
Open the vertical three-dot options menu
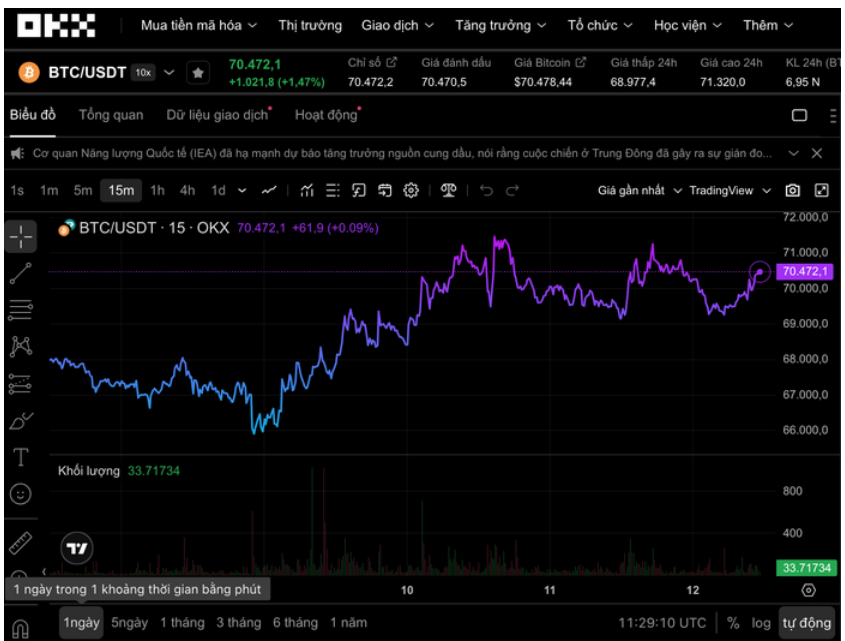point(833,115)
